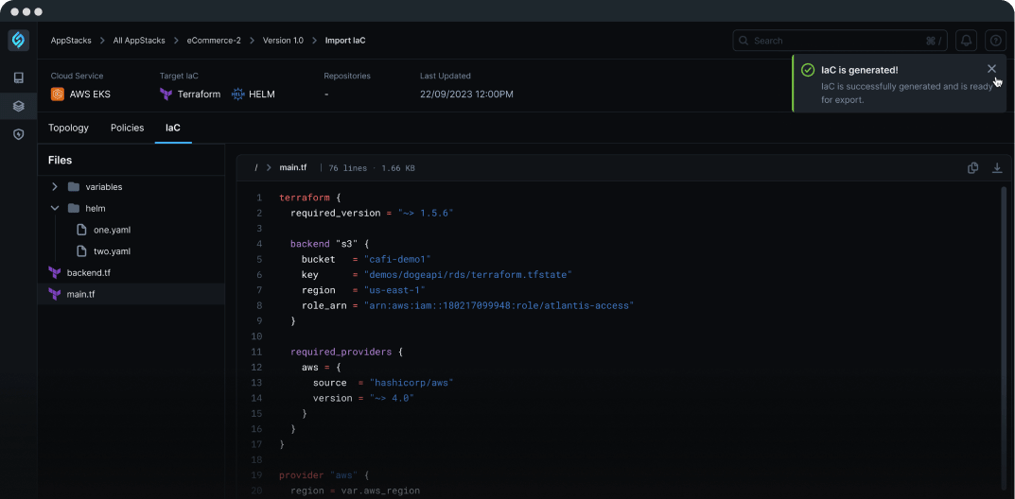
Task: Click the help question mark icon
Action: 996,40
